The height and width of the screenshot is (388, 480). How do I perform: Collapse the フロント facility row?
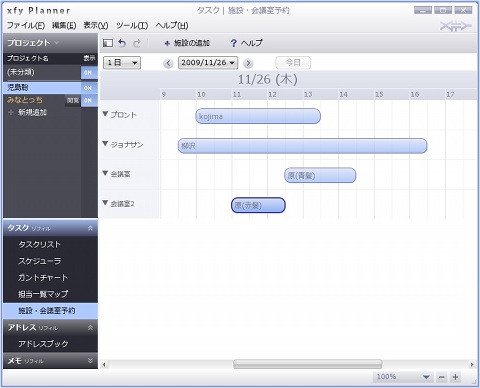(105, 114)
